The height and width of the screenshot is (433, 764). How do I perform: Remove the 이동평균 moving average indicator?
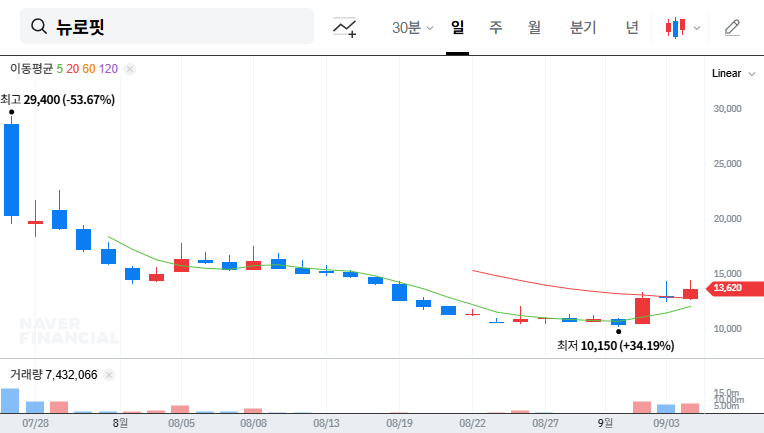pos(130,69)
